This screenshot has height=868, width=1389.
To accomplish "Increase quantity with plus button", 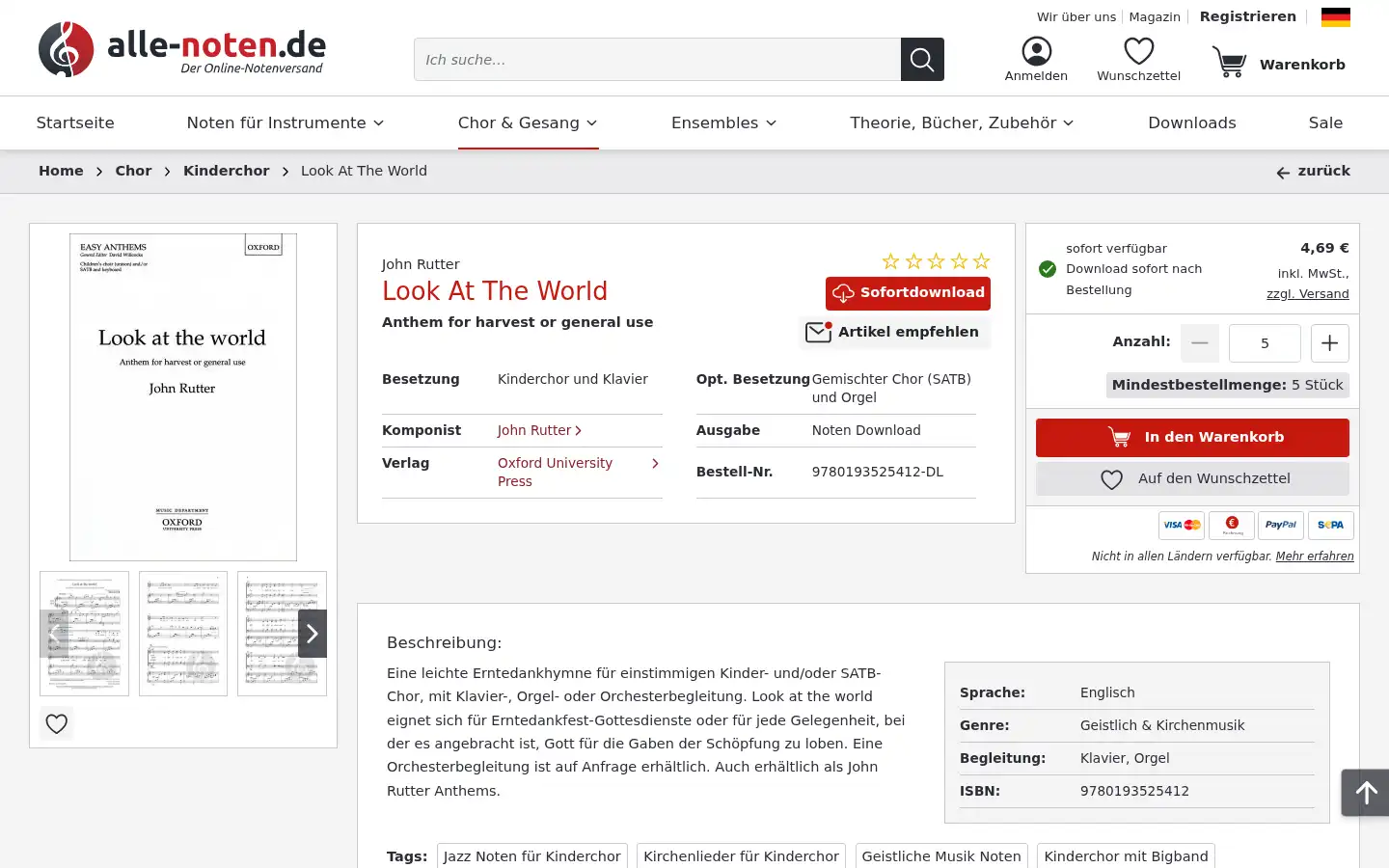I will pyautogui.click(x=1329, y=343).
